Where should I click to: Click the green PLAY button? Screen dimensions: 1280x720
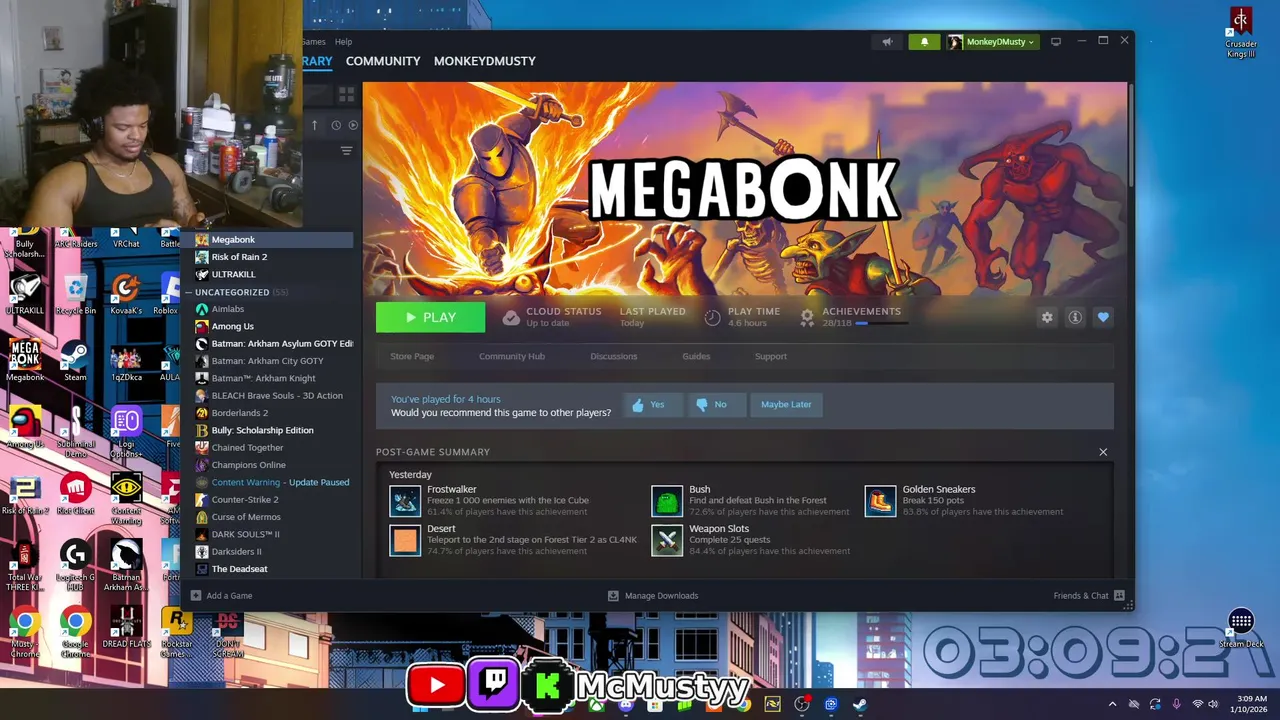(x=431, y=317)
